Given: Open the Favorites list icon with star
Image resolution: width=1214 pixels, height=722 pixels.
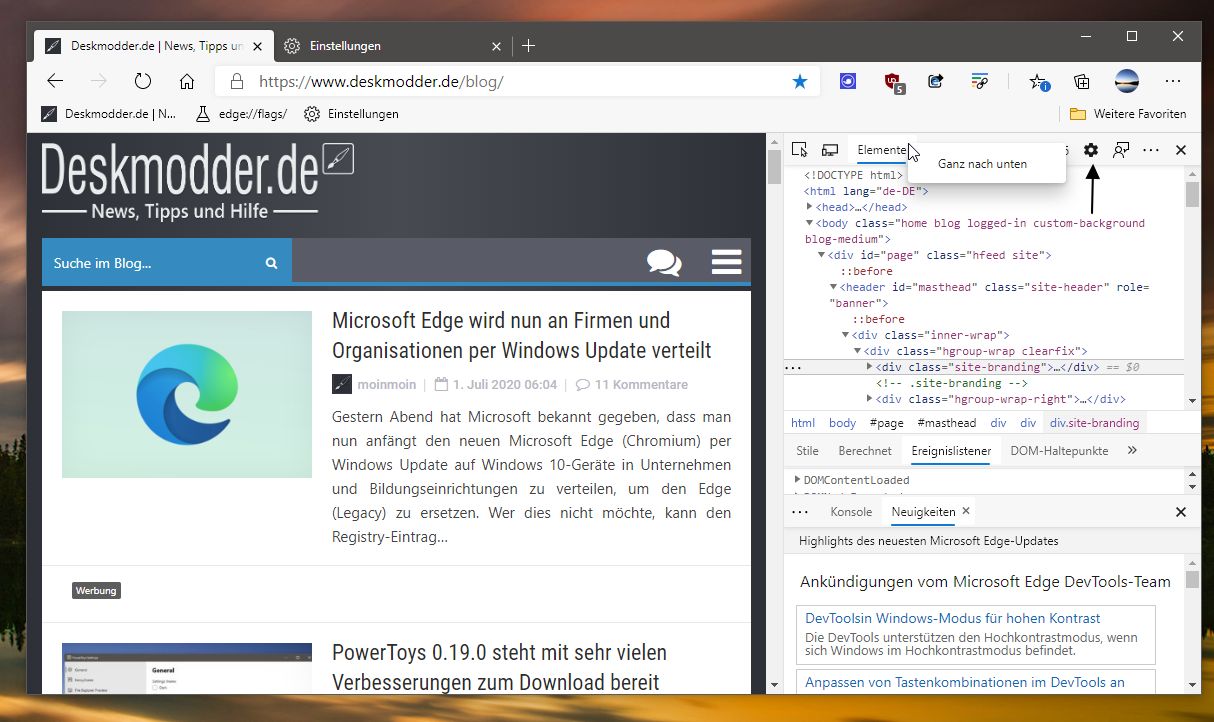Looking at the screenshot, I should (x=1039, y=82).
